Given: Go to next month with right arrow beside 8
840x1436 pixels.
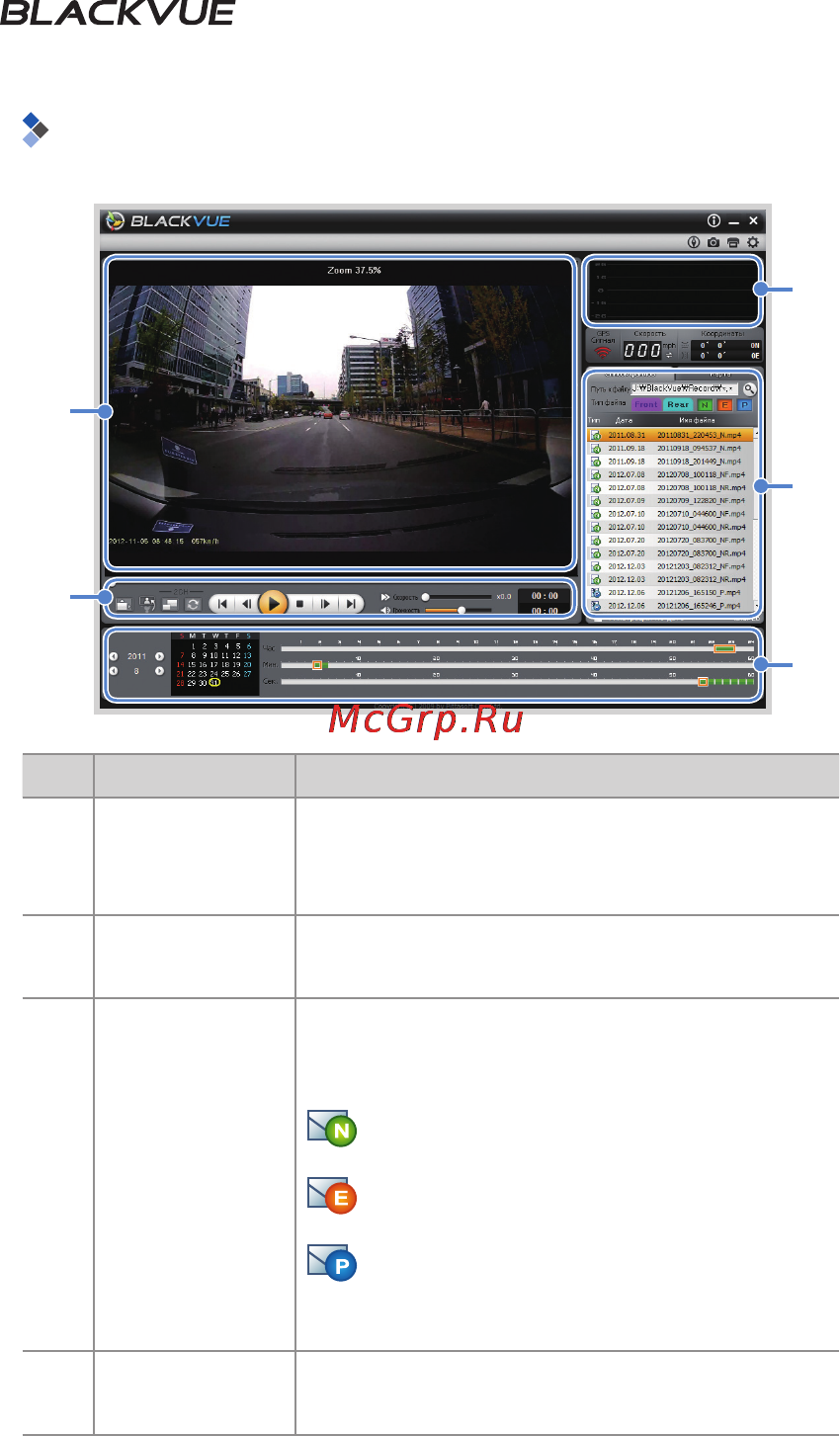Looking at the screenshot, I should [159, 670].
